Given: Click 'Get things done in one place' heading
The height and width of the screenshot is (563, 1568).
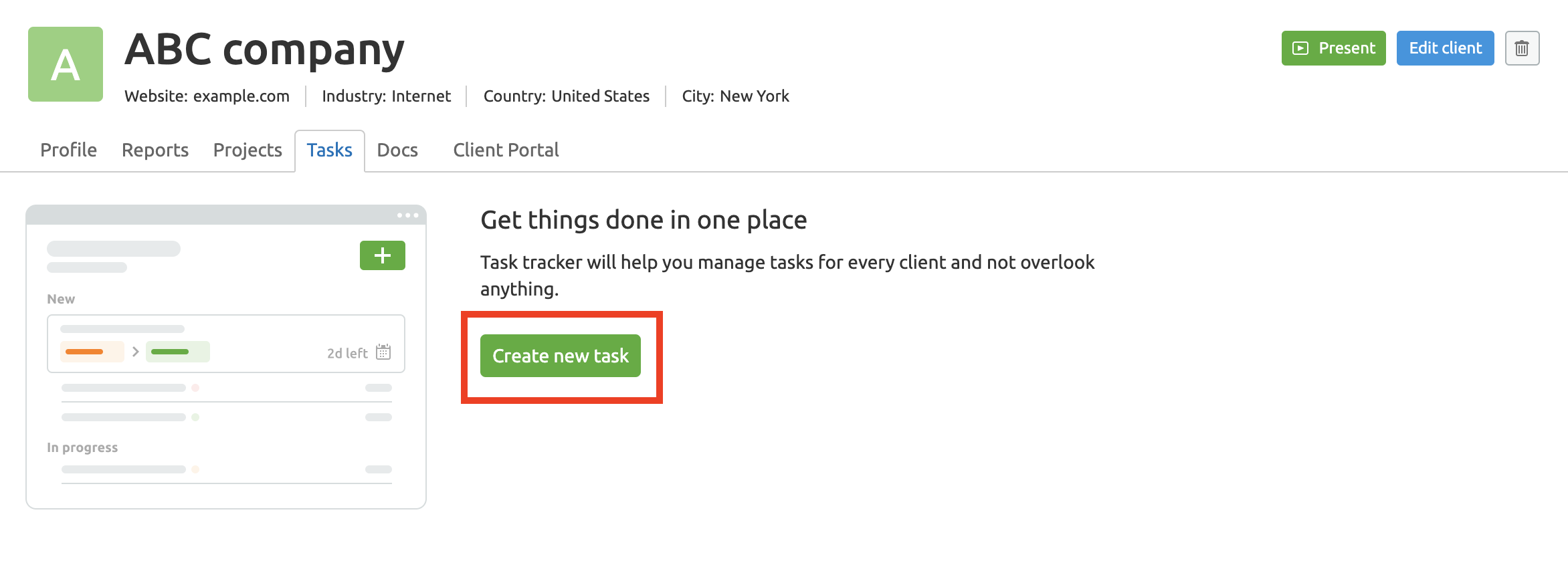Looking at the screenshot, I should 644,220.
